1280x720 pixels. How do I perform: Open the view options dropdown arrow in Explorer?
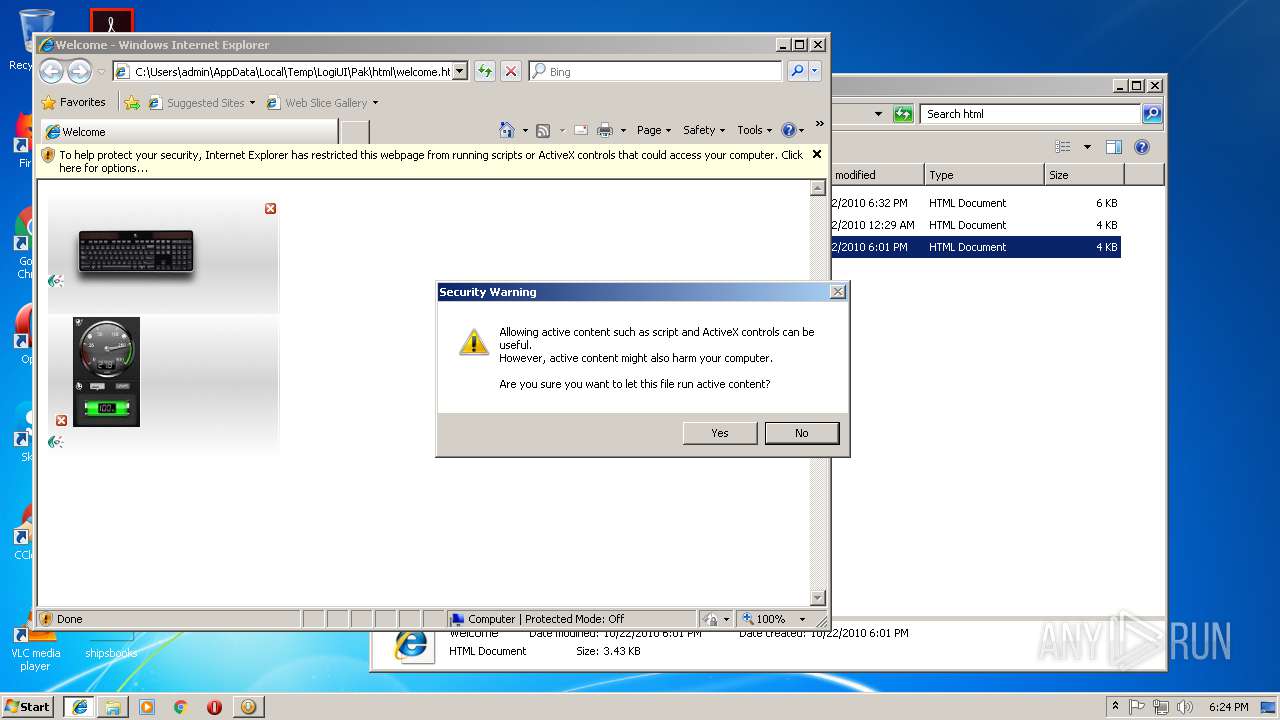pos(1087,147)
